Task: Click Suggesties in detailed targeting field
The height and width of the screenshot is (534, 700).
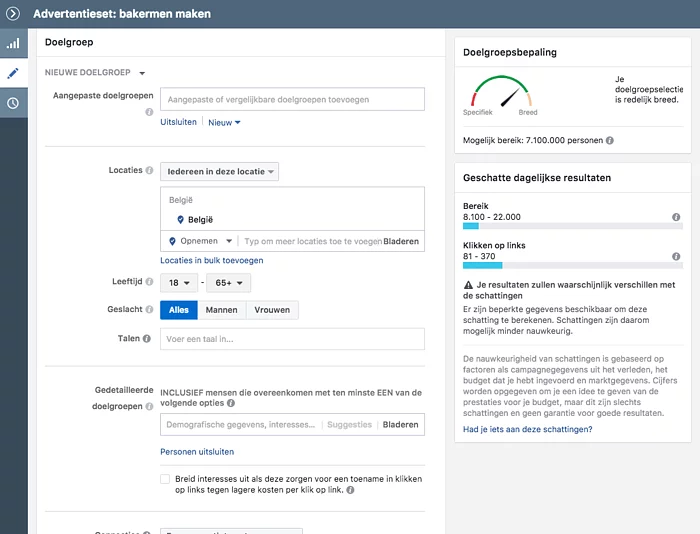Action: pos(349,425)
